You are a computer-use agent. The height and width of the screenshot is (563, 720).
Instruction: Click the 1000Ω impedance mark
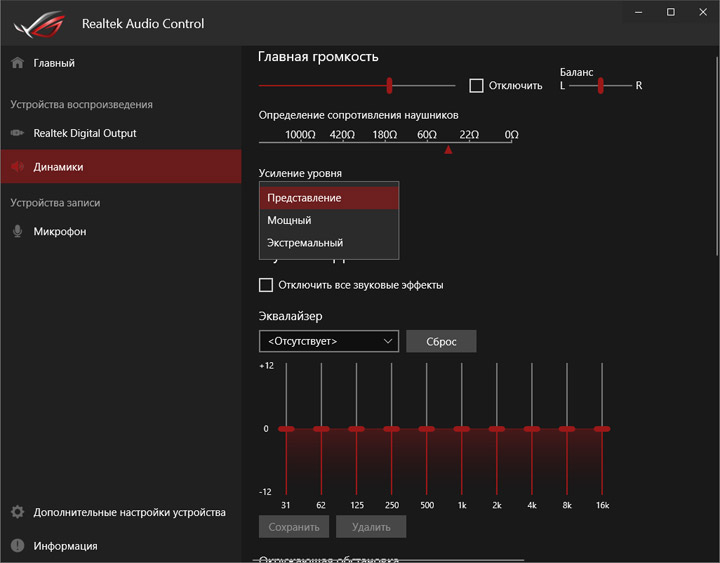point(300,135)
